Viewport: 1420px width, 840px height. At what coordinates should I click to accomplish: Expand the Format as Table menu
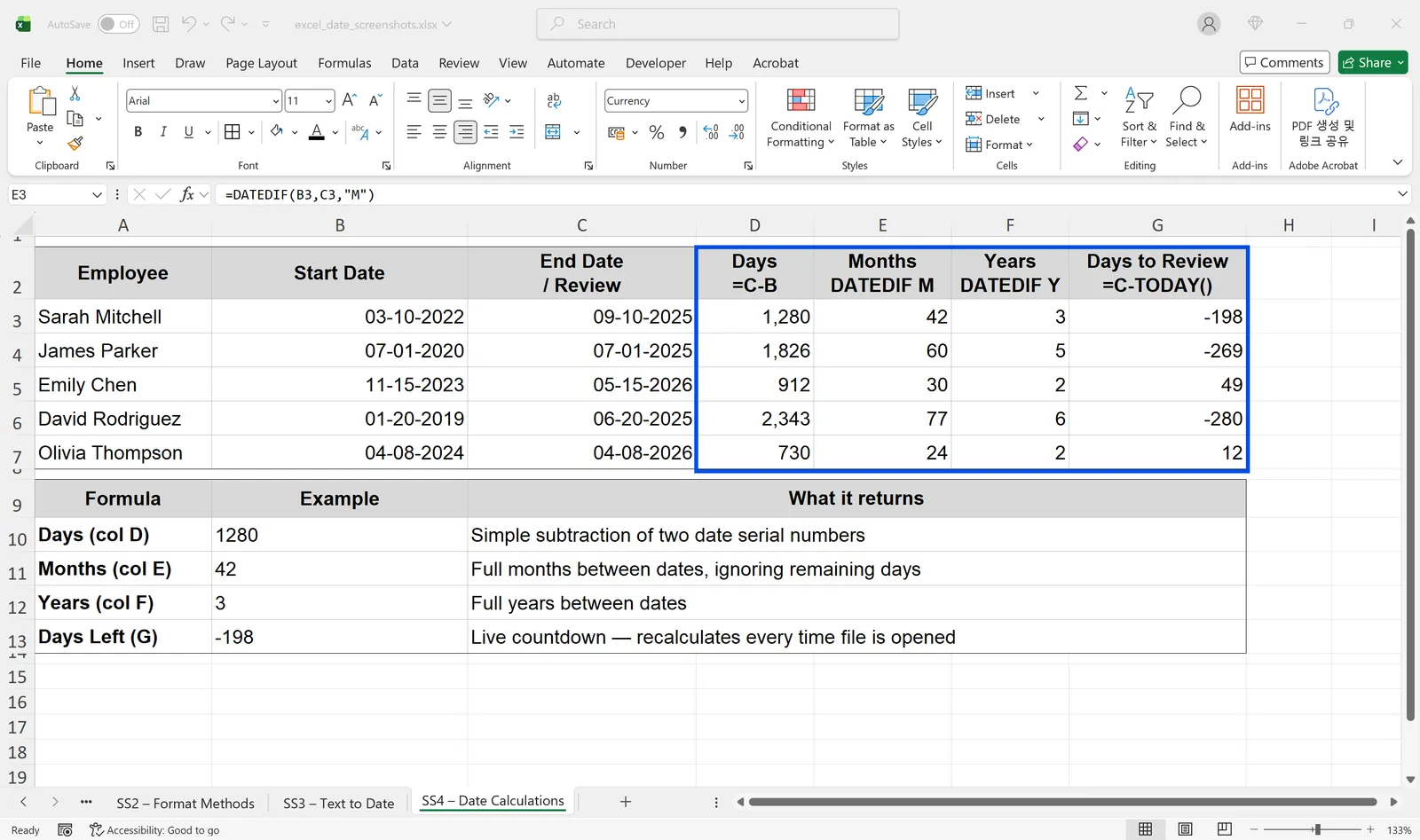(x=868, y=118)
